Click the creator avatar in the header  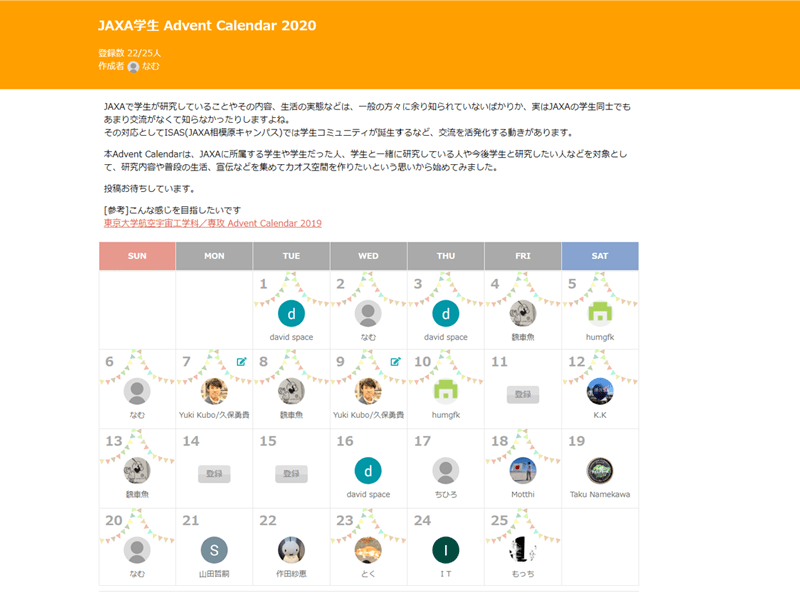pos(133,67)
